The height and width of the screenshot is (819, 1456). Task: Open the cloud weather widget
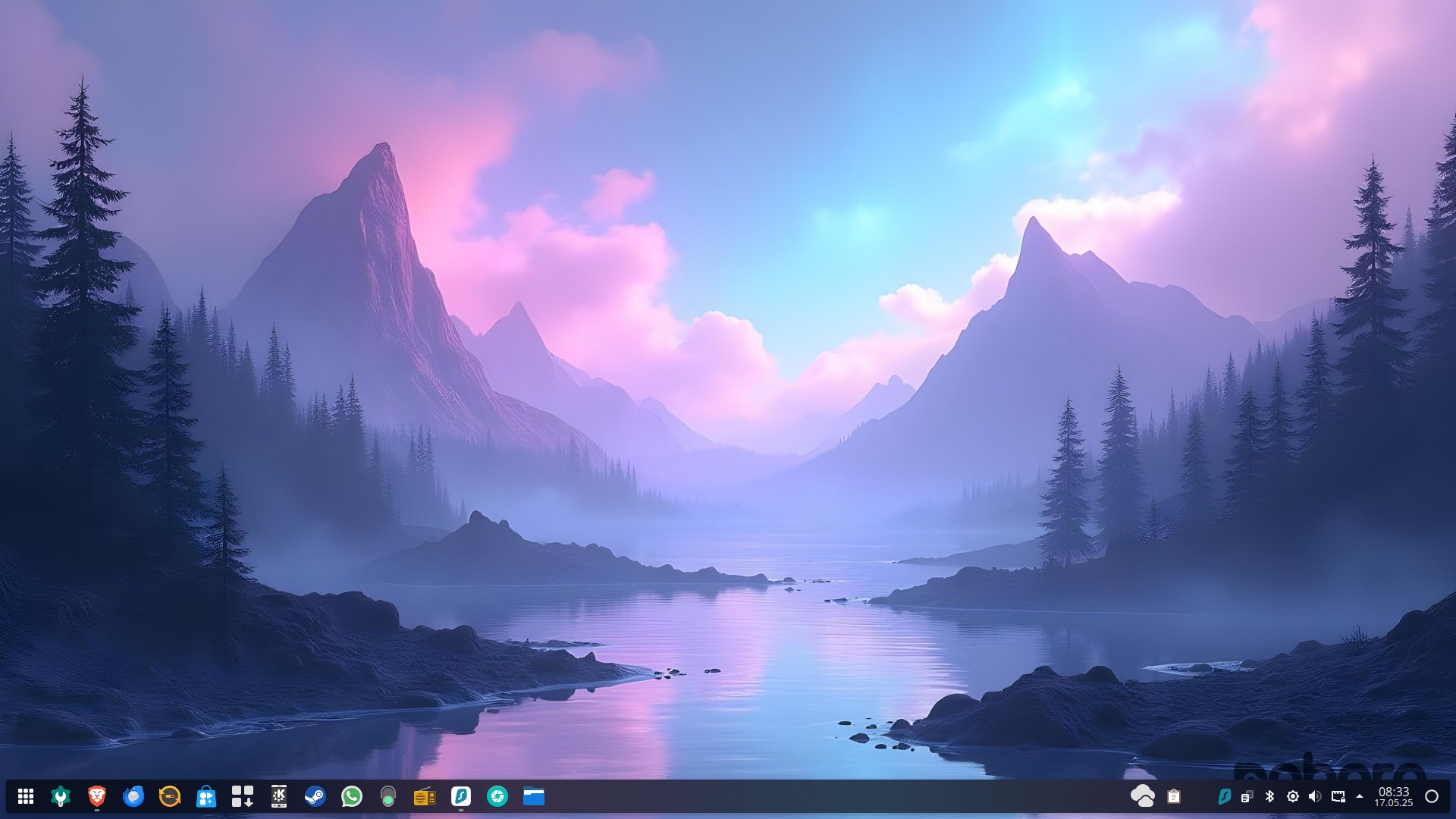click(1142, 796)
